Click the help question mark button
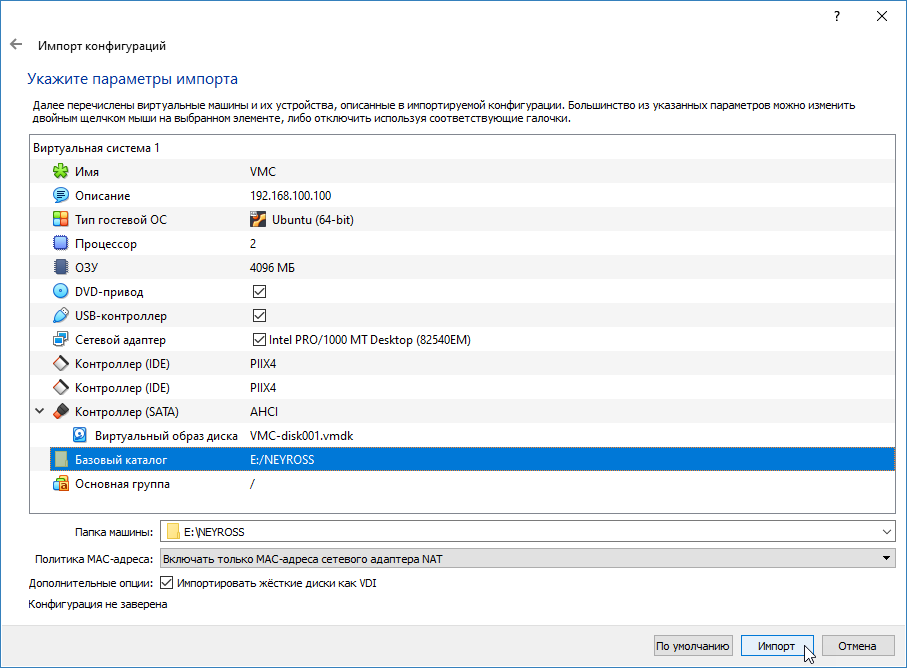 click(x=836, y=17)
